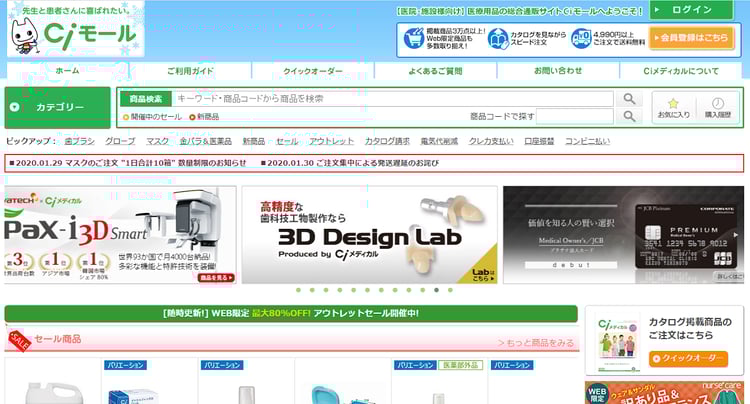This screenshot has height=404, width=750.
Task: Click the first carousel pagination dot
Action: [298, 290]
